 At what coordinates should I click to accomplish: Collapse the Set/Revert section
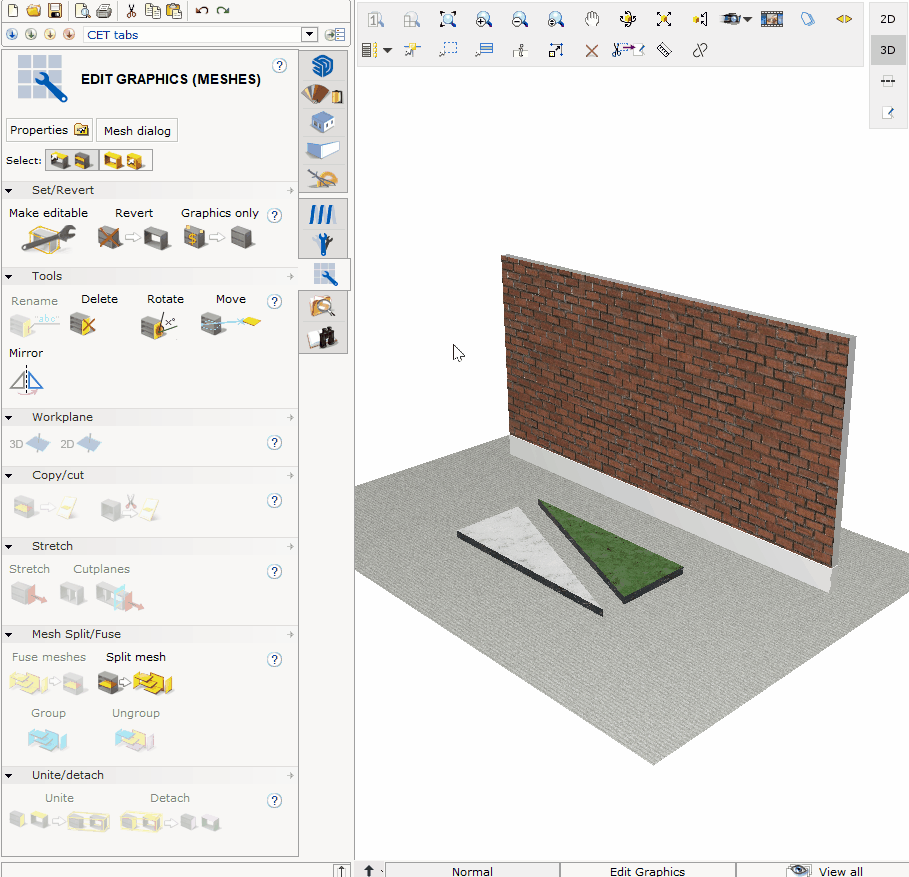[9, 190]
